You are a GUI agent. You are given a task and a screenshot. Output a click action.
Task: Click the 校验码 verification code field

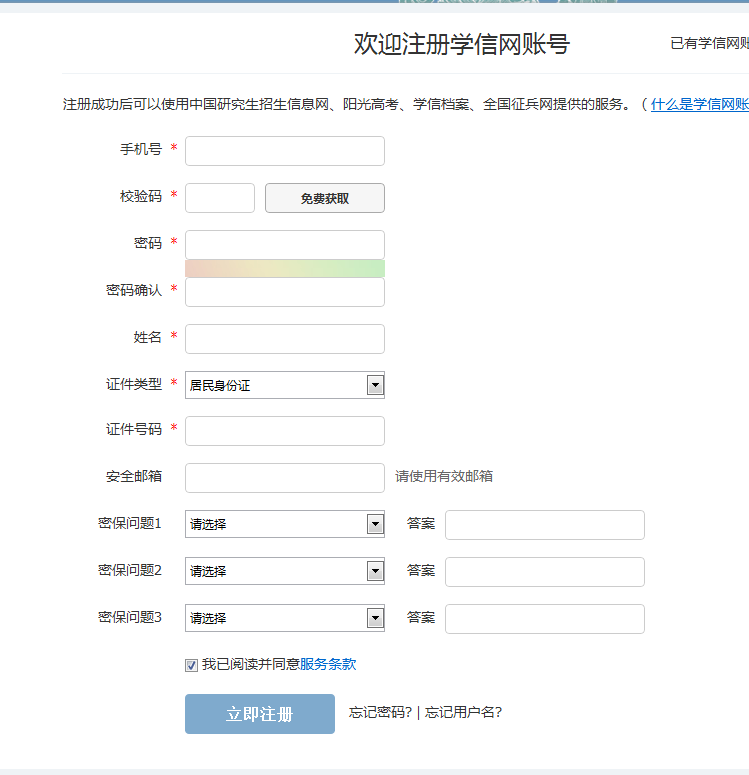click(220, 198)
